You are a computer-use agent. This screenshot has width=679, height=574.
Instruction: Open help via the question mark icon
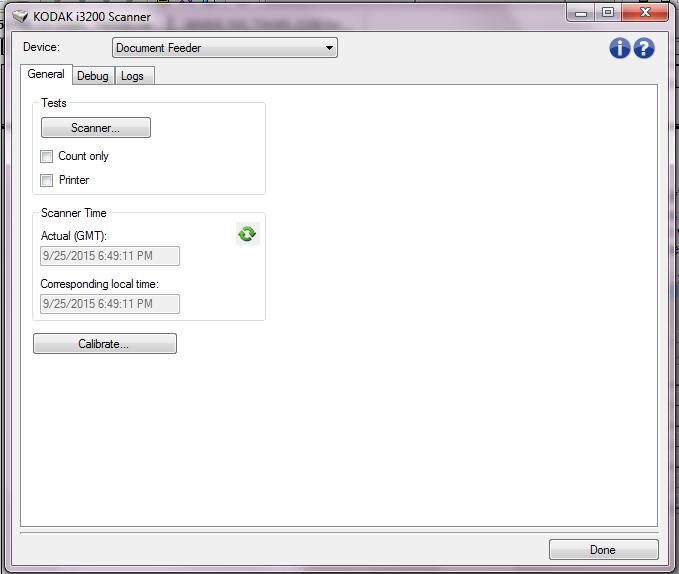pyautogui.click(x=644, y=48)
